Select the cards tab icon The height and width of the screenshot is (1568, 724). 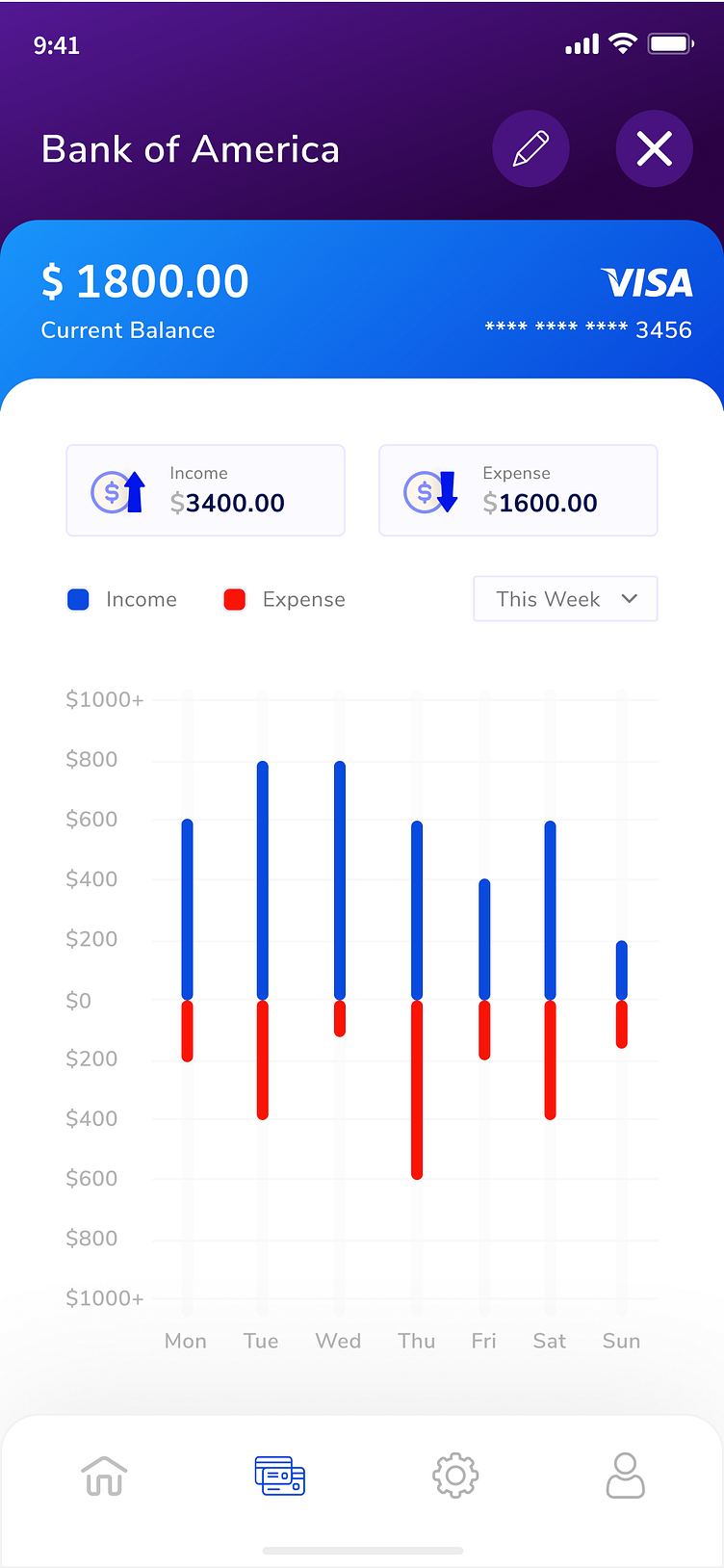[x=279, y=1475]
